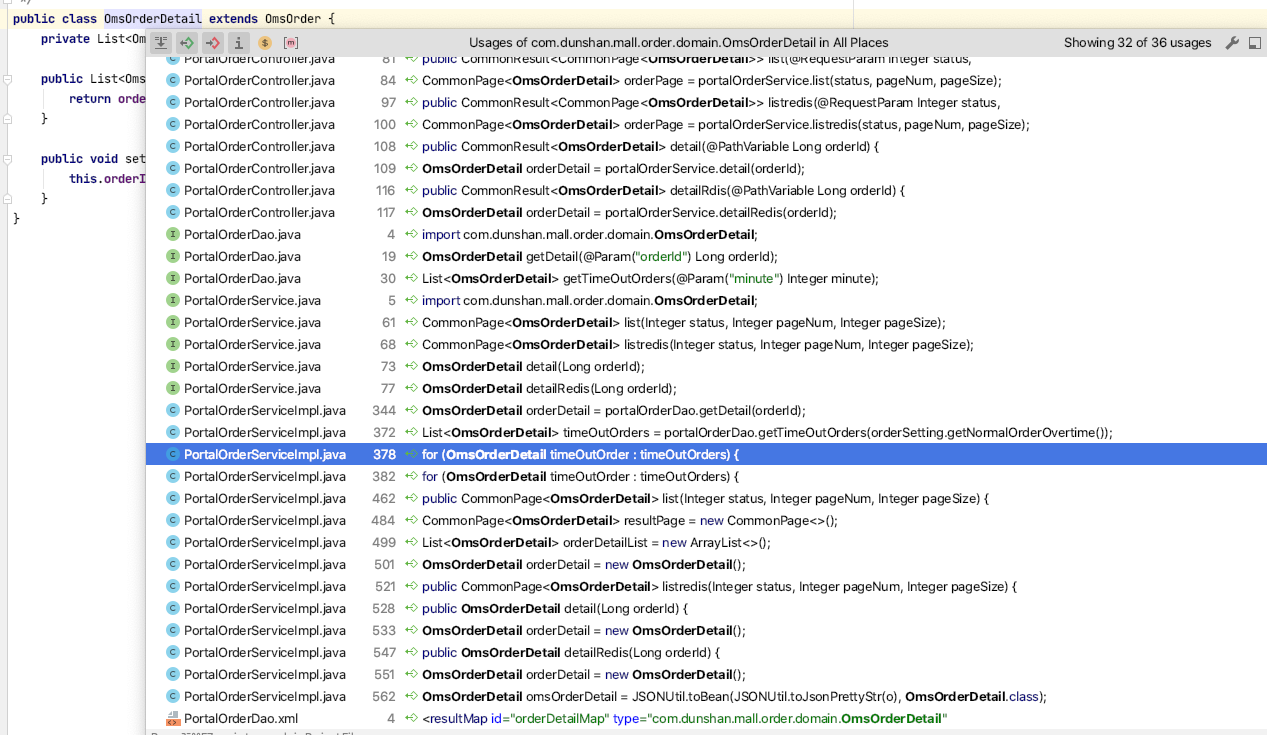Open usages in Find tool window
The width and height of the screenshot is (1267, 735).
click(1254, 43)
